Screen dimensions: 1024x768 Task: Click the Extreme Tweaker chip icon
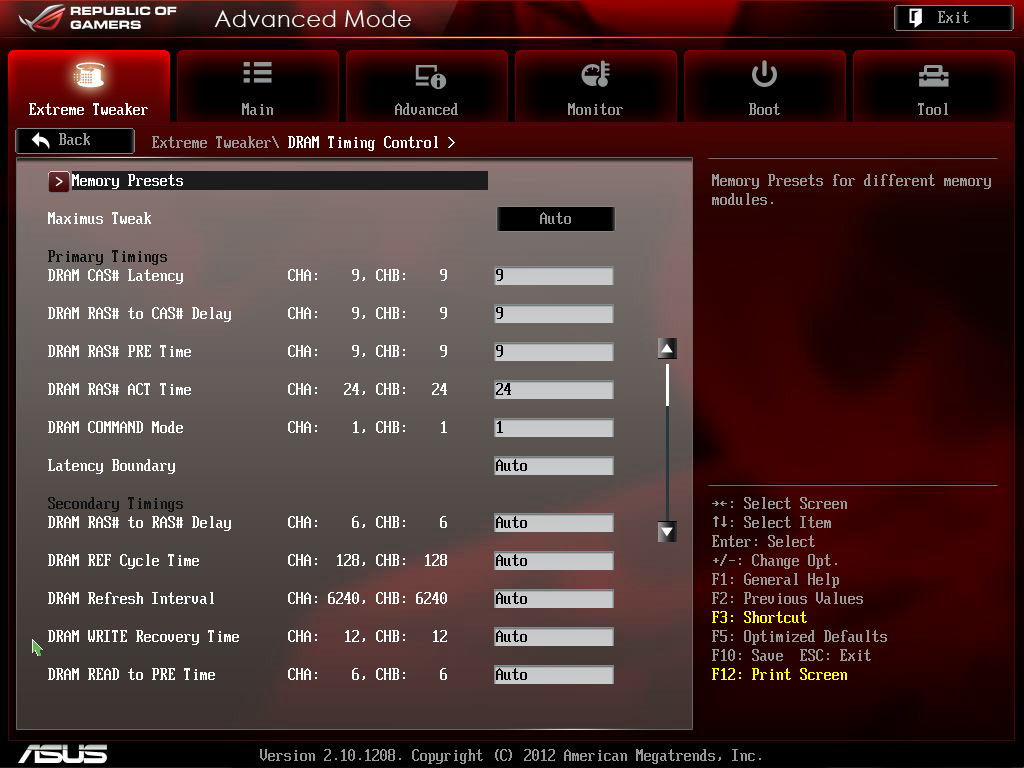coord(89,74)
